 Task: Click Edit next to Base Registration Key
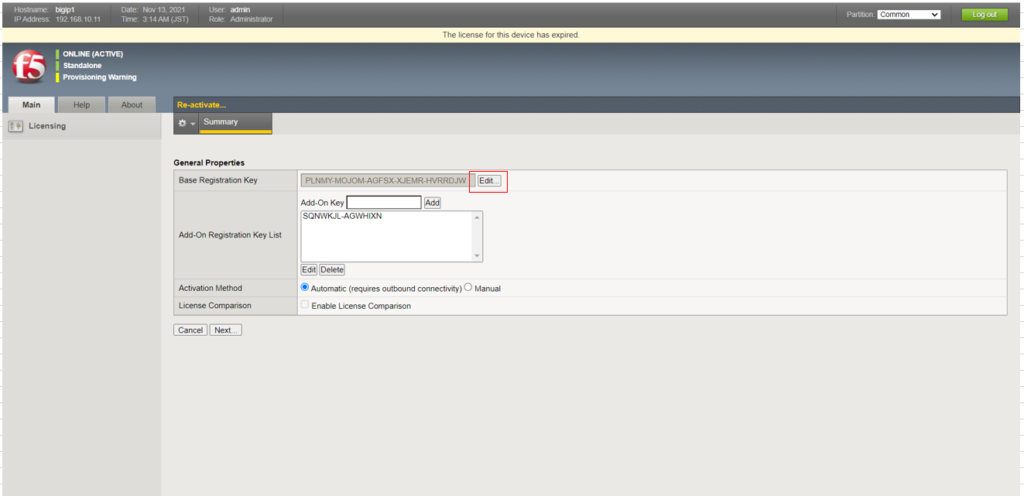click(x=488, y=180)
